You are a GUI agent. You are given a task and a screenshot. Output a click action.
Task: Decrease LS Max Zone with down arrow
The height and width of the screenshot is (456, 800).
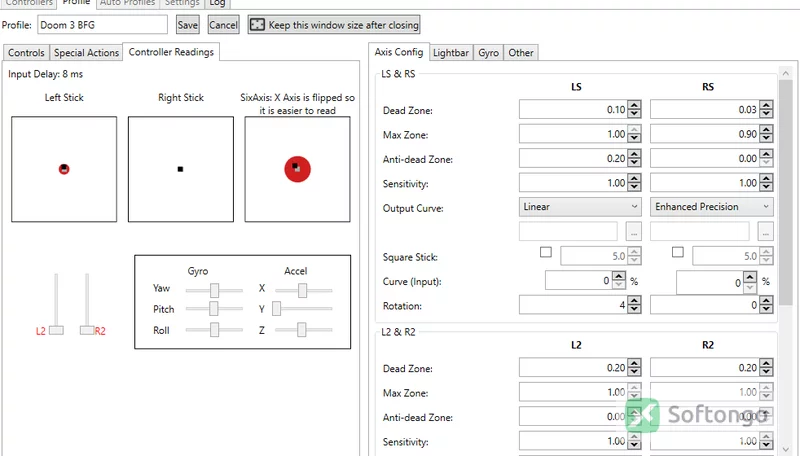[x=634, y=139]
